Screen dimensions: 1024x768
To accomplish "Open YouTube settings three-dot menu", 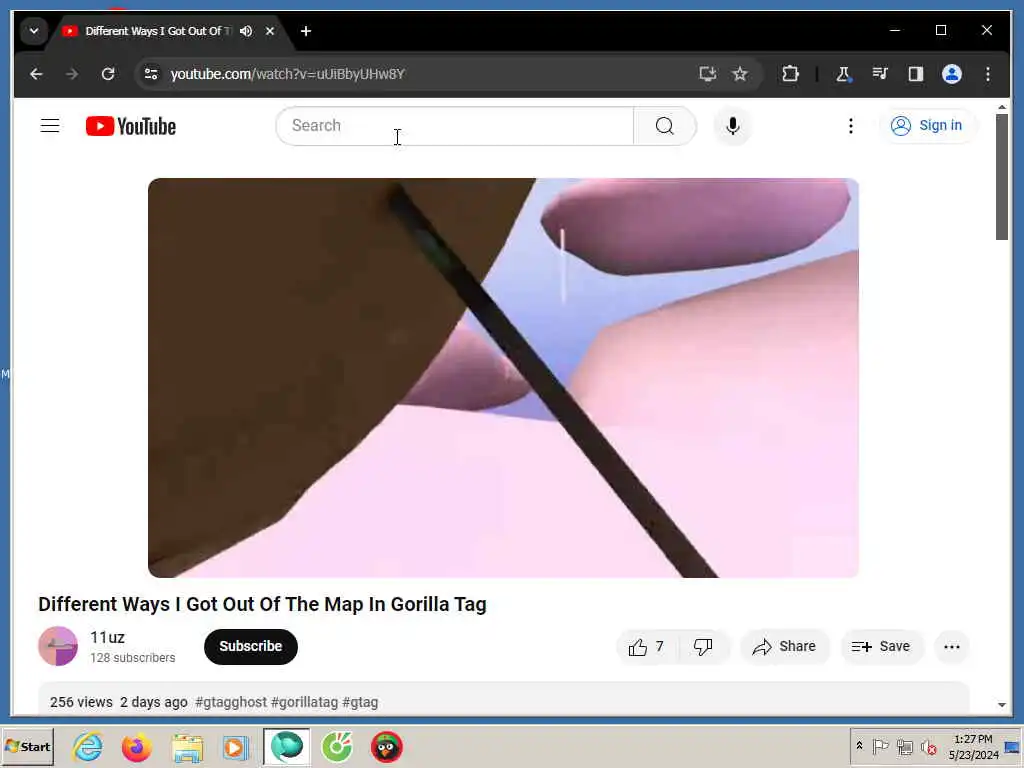I will coord(850,125).
